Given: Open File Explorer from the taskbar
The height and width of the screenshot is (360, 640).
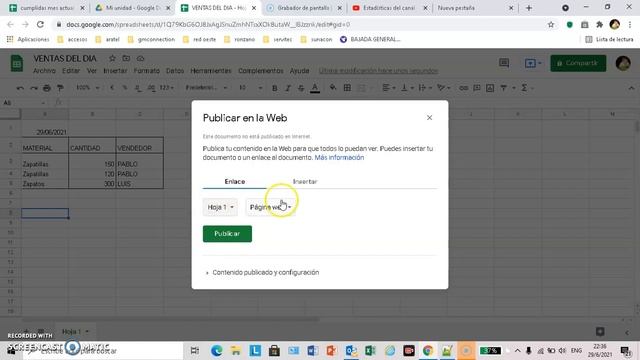Looking at the screenshot, I should [x=236, y=351].
